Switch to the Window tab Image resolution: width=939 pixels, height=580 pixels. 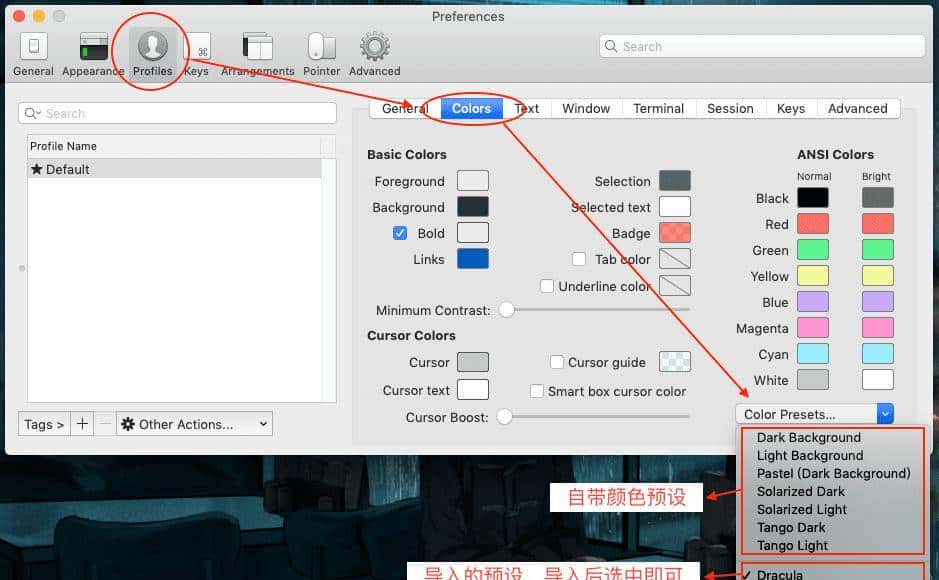pyautogui.click(x=586, y=108)
